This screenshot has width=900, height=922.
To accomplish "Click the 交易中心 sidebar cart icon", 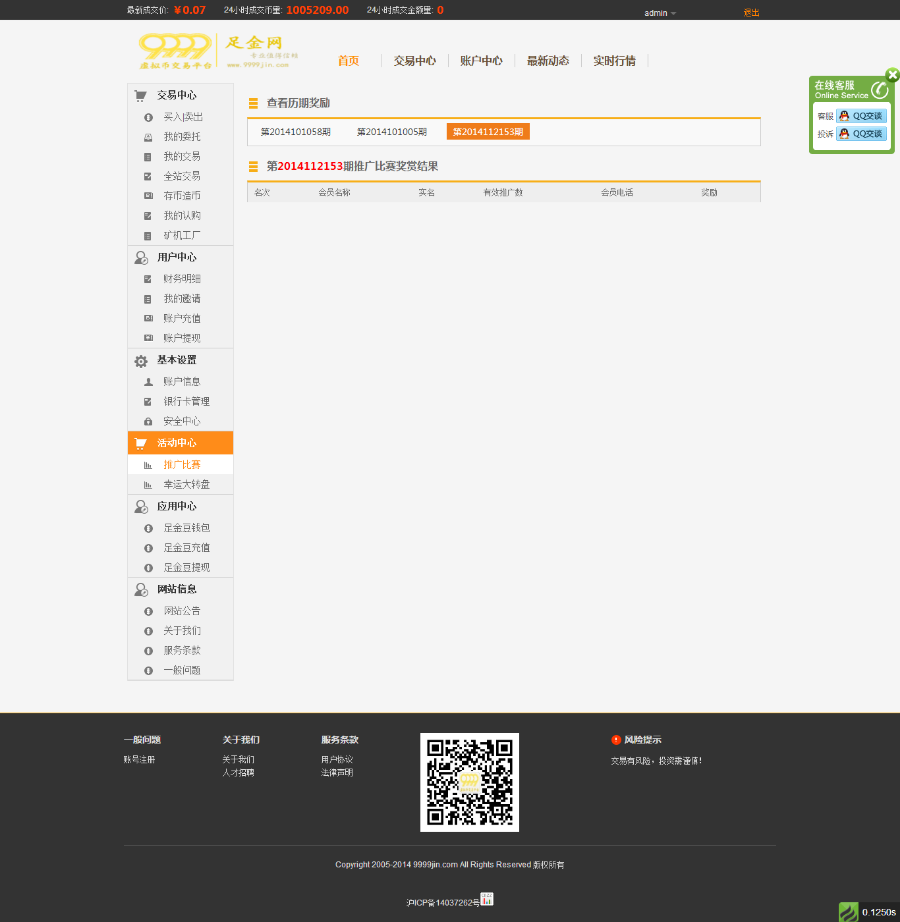I will pos(140,95).
